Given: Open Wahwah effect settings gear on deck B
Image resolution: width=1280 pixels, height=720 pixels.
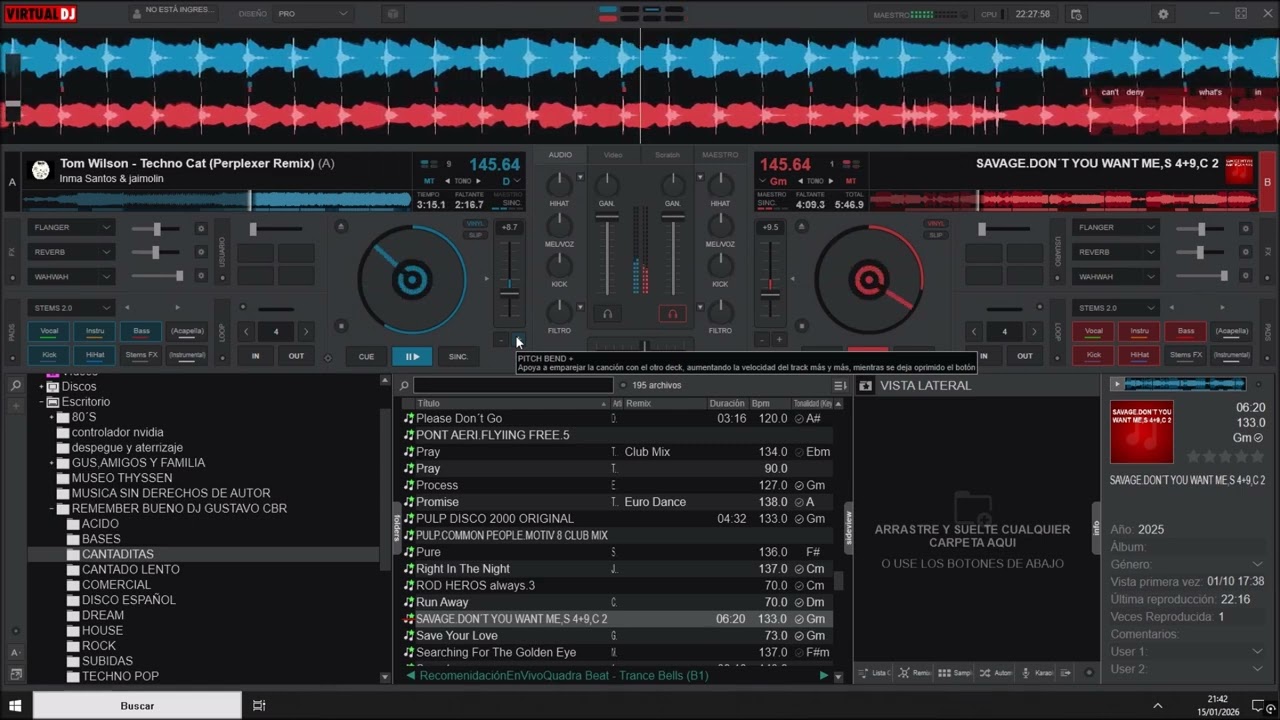Looking at the screenshot, I should pos(1245,276).
